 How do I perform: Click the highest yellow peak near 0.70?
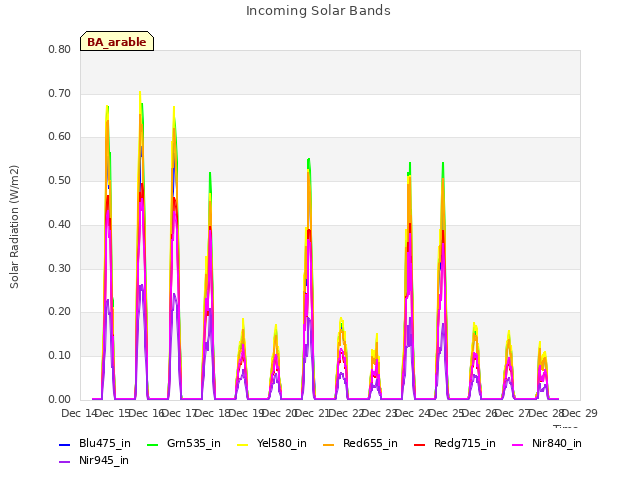[x=140, y=92]
